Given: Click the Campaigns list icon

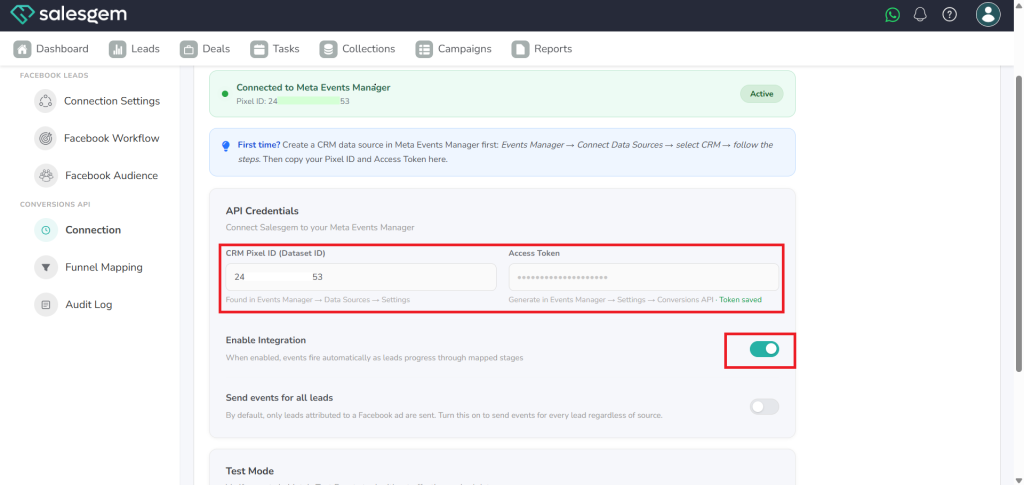Looking at the screenshot, I should coord(424,49).
